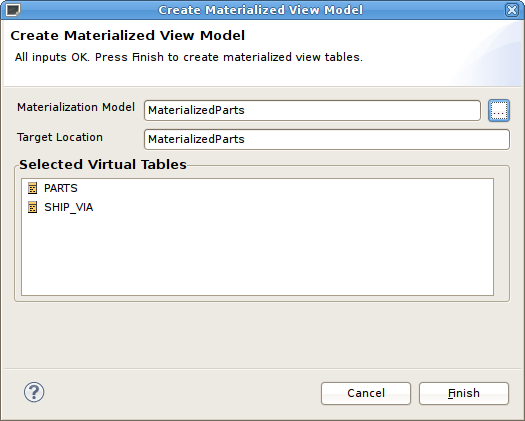
Task: Close the Create Materialized View Model dialog
Action: [512, 10]
